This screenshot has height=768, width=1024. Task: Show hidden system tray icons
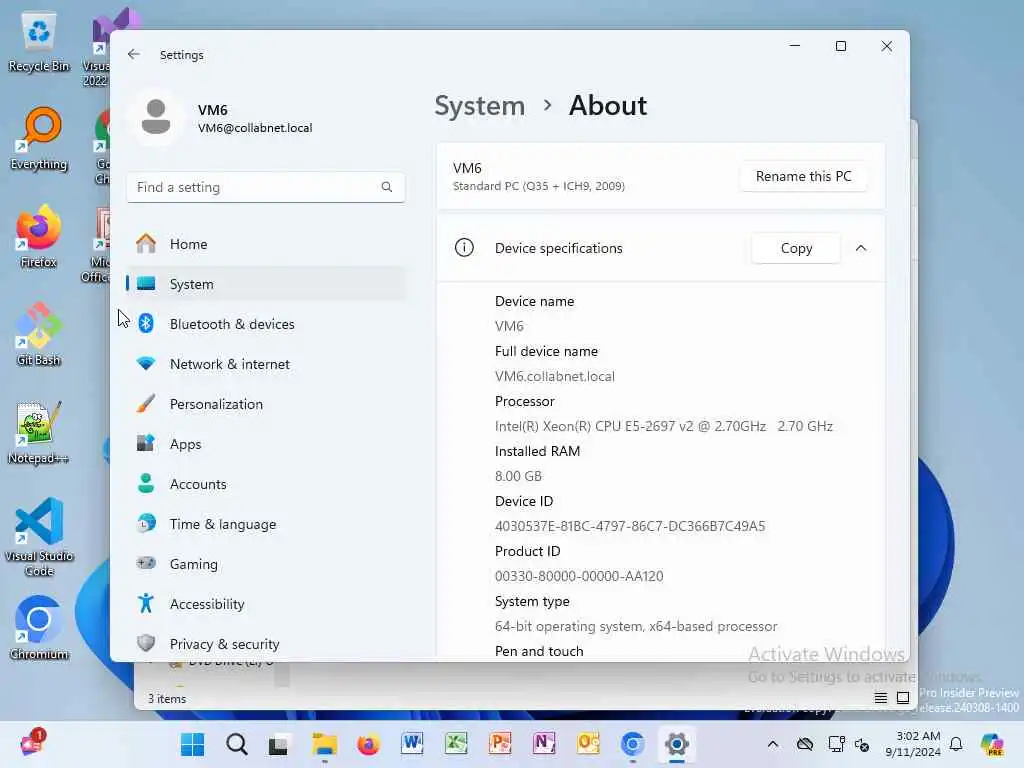click(x=773, y=744)
